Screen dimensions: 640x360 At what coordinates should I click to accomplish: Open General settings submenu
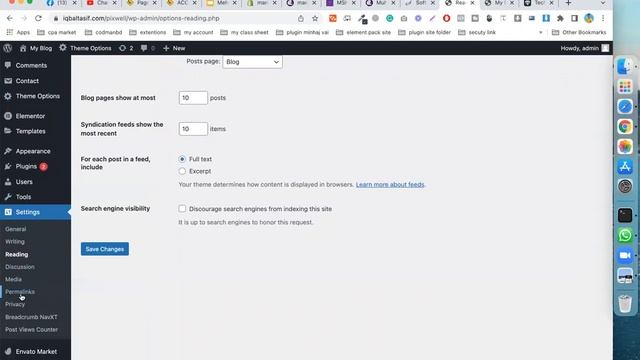click(x=16, y=229)
